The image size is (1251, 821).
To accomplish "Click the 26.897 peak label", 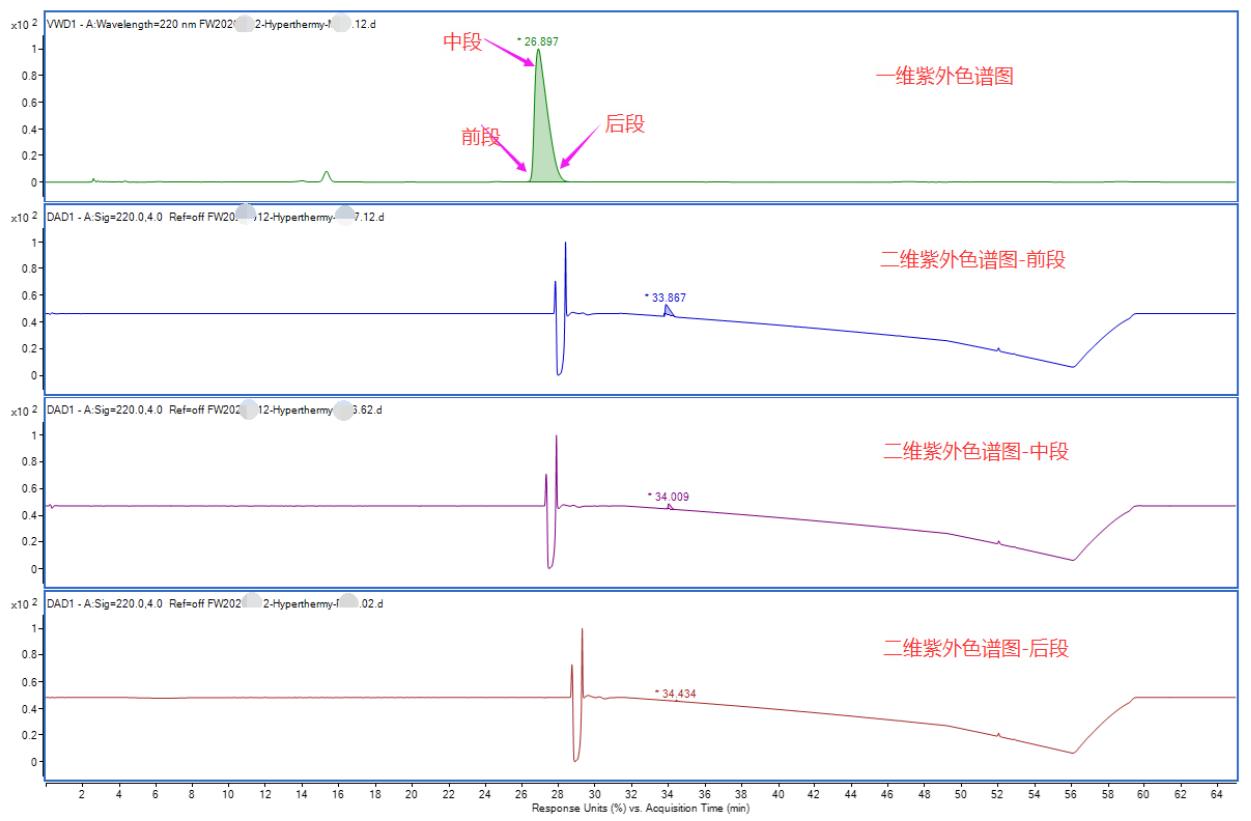I will 540,41.
